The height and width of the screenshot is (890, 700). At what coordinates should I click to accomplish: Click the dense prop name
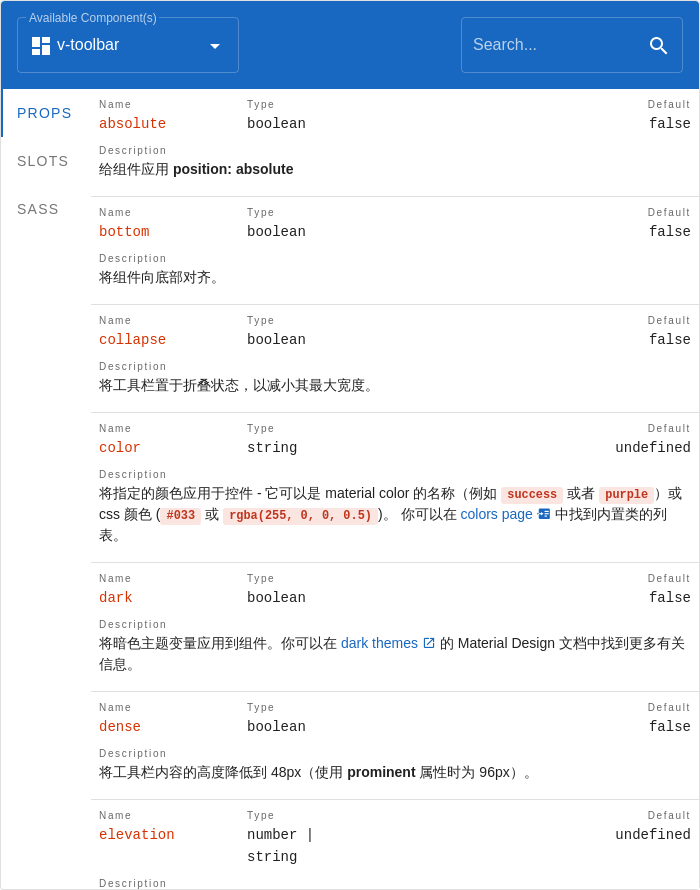119,726
